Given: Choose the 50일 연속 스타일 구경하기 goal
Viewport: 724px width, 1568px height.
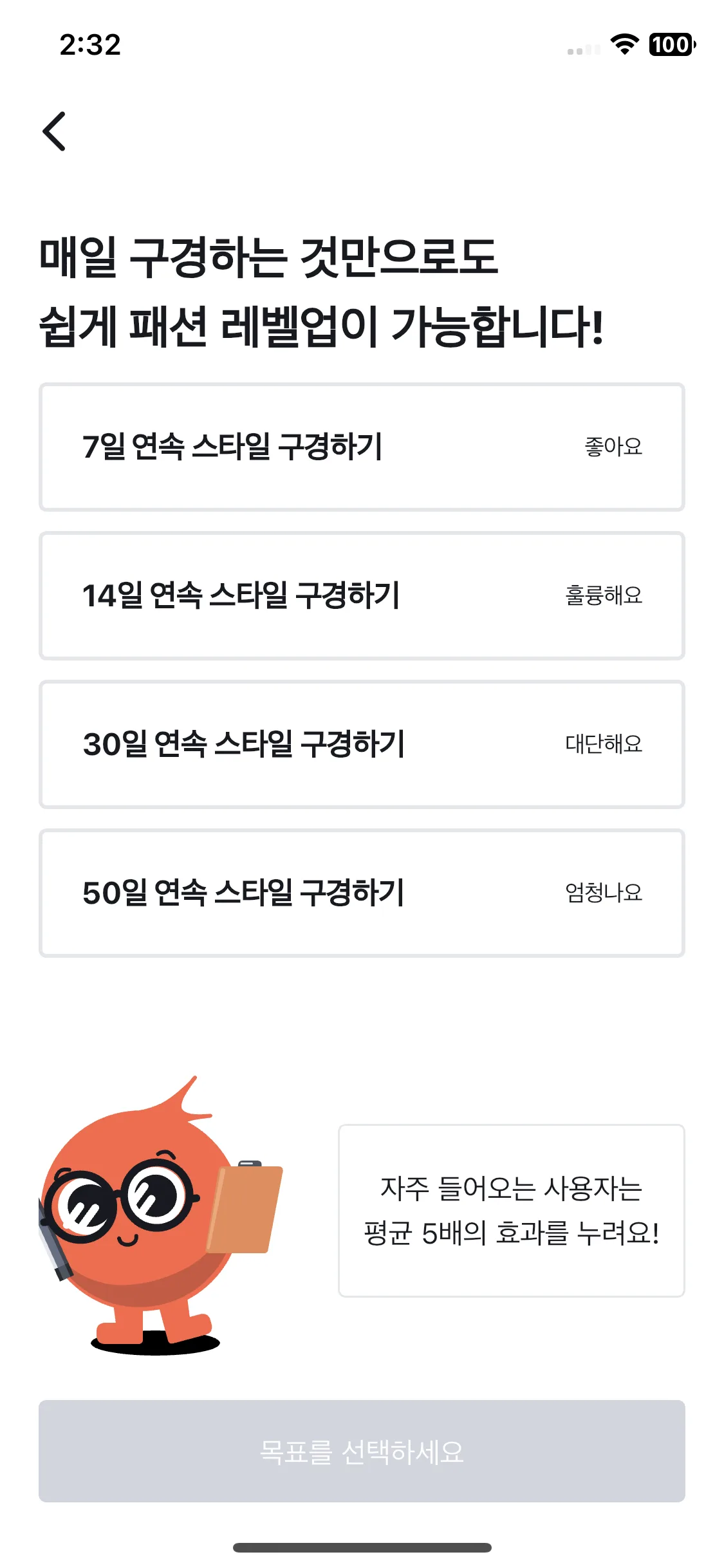Looking at the screenshot, I should [362, 893].
